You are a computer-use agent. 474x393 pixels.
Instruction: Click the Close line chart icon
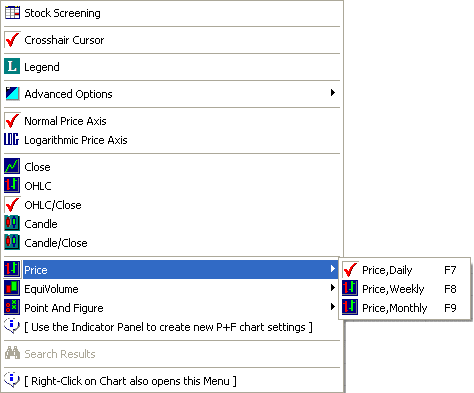(x=12, y=166)
